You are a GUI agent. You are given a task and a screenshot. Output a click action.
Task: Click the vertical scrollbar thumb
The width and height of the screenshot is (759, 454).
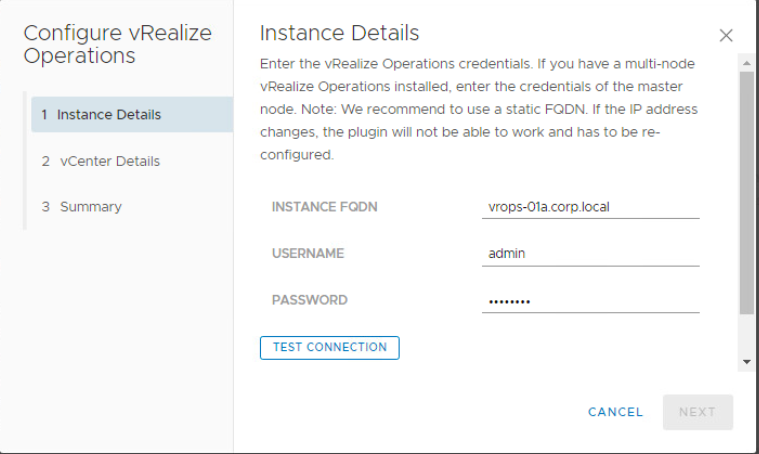pos(746,190)
